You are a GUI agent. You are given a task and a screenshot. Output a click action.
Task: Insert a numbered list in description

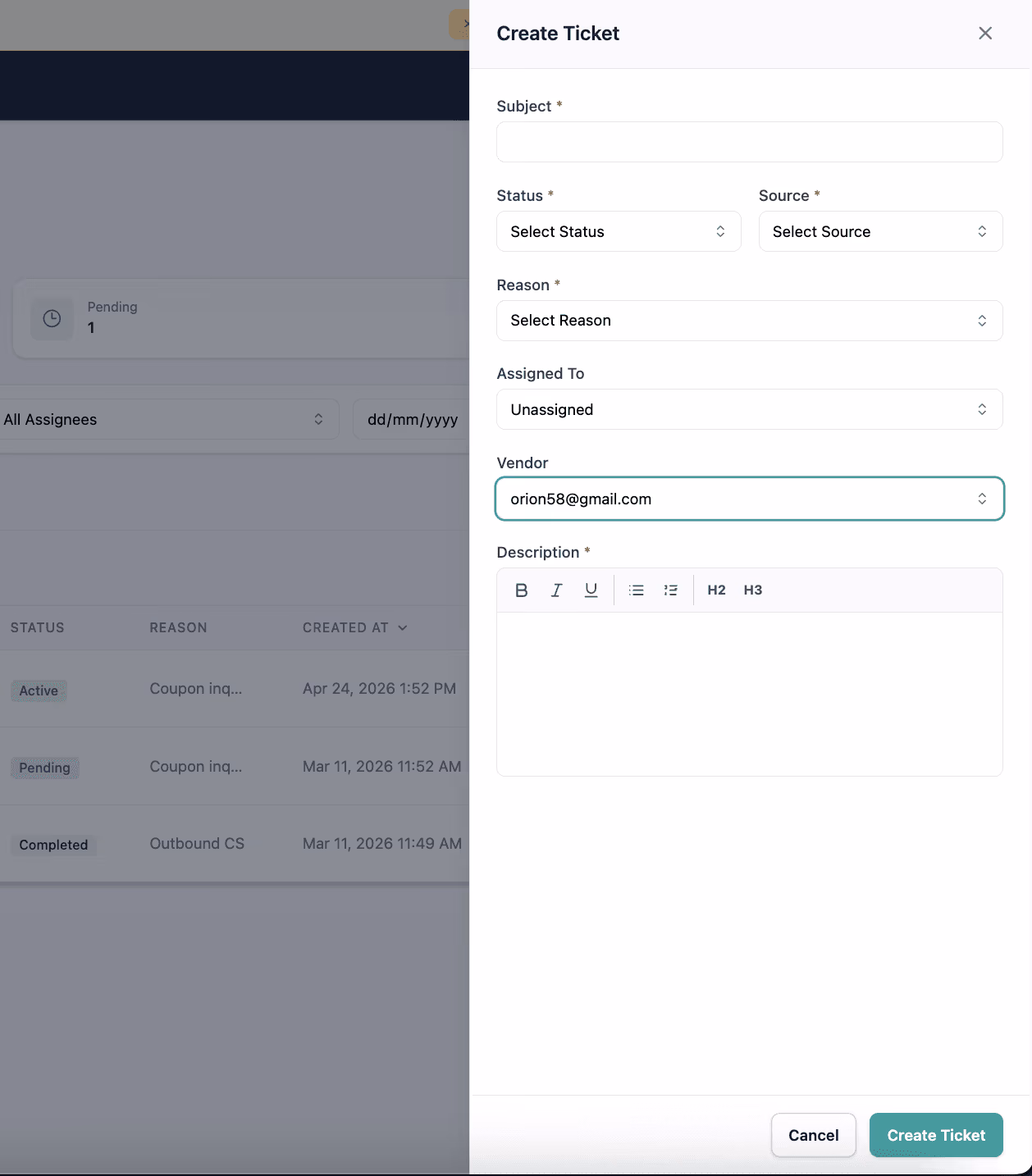pos(670,590)
